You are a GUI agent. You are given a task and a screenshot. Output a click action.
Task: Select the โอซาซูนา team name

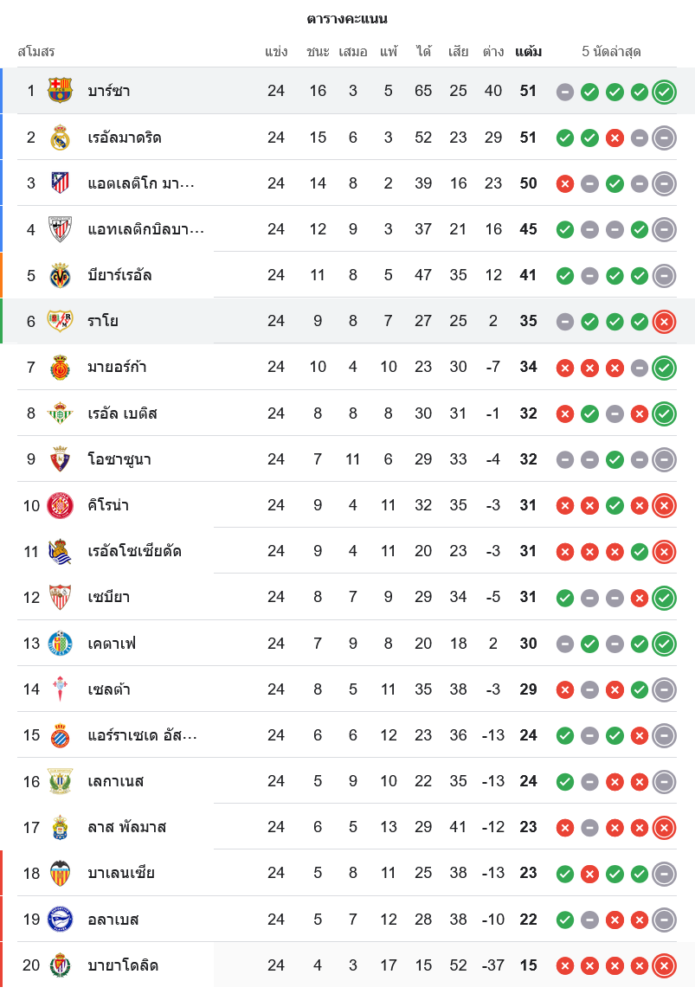tap(119, 459)
